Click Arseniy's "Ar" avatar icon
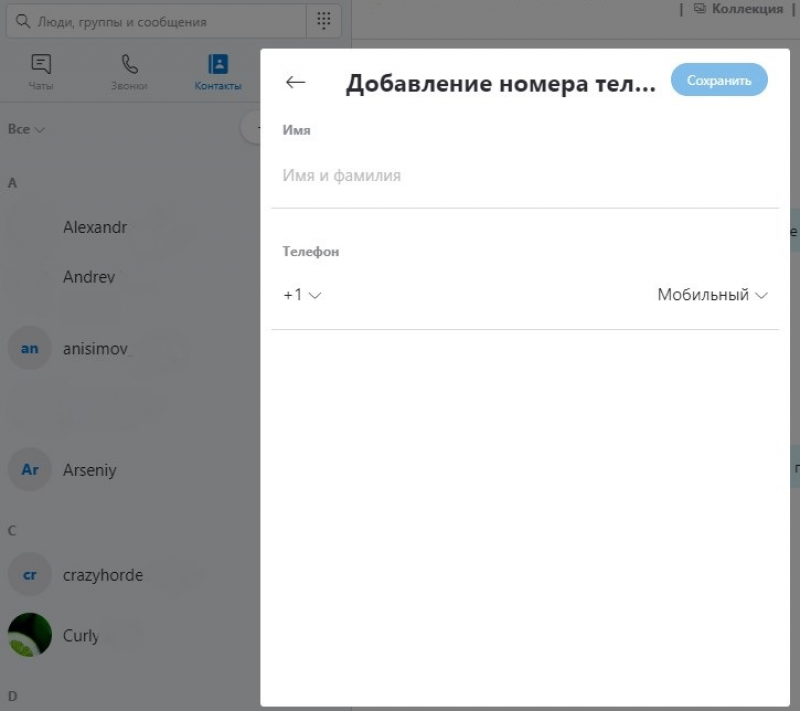 (29, 470)
